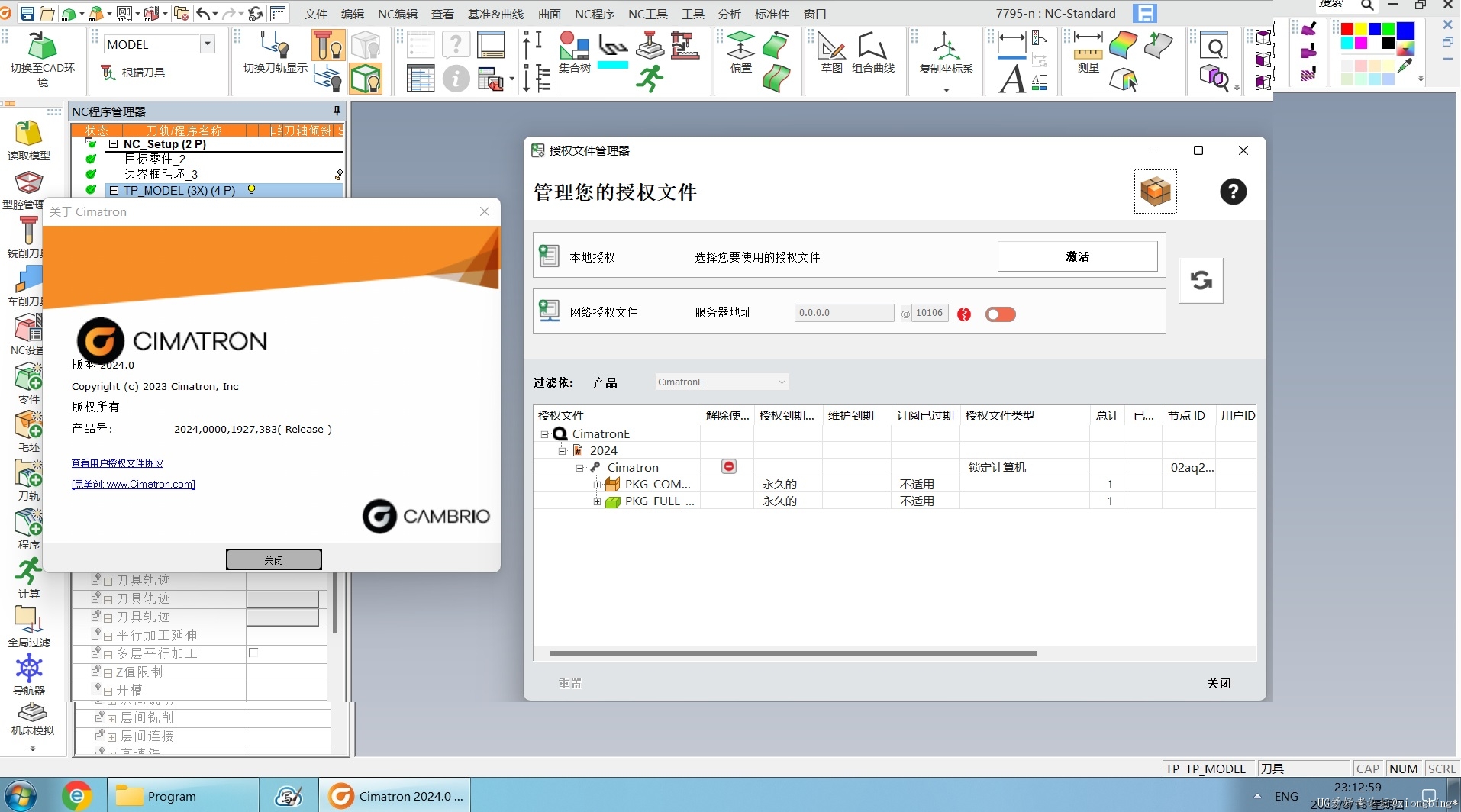Image resolution: width=1461 pixels, height=812 pixels.
Task: Click the 全局过滤 global filter sidebar icon
Action: (29, 627)
